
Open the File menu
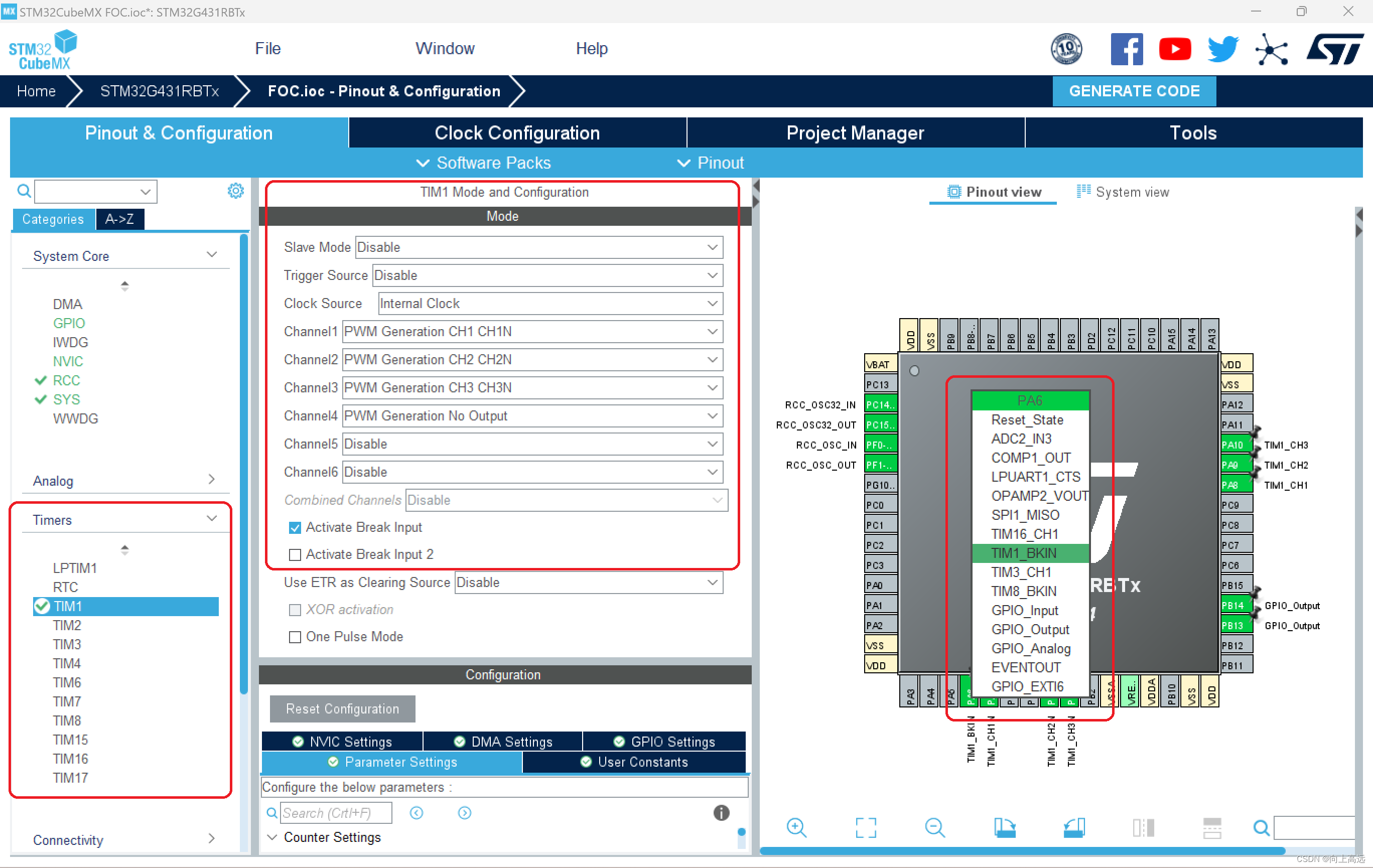(x=267, y=49)
